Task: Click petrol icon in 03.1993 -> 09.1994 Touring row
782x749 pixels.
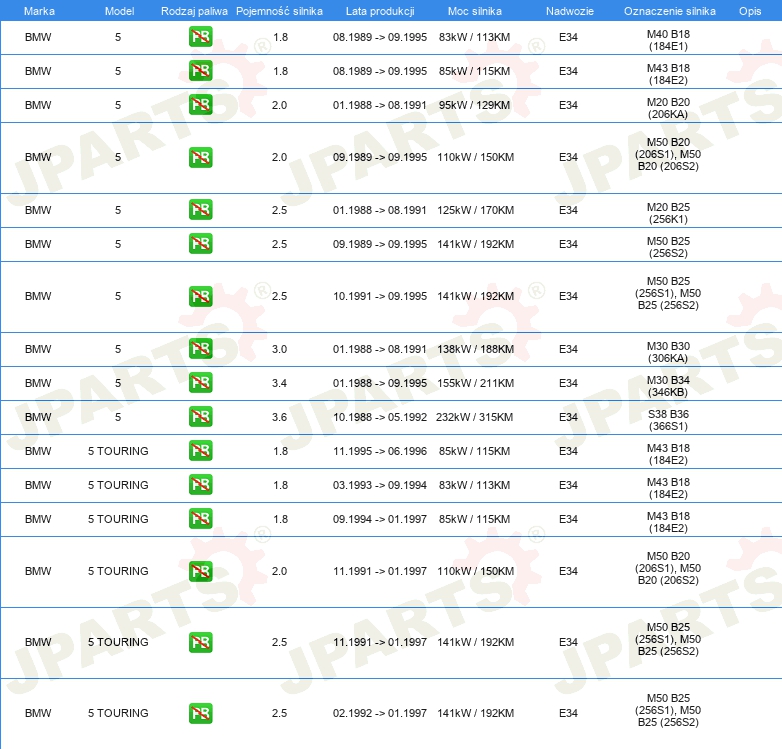Action: 200,485
